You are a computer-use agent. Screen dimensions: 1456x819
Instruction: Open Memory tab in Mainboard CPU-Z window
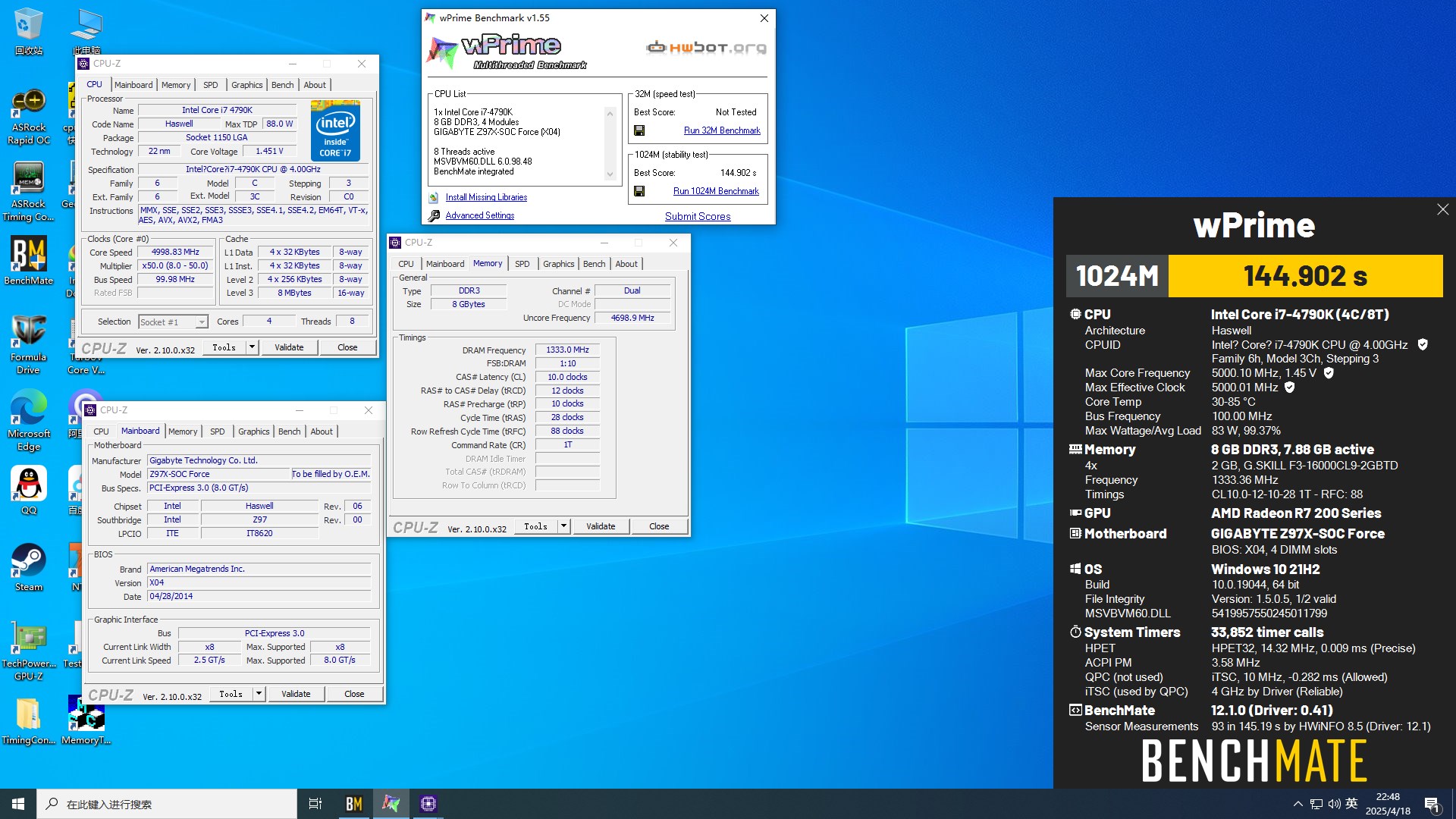pos(183,431)
